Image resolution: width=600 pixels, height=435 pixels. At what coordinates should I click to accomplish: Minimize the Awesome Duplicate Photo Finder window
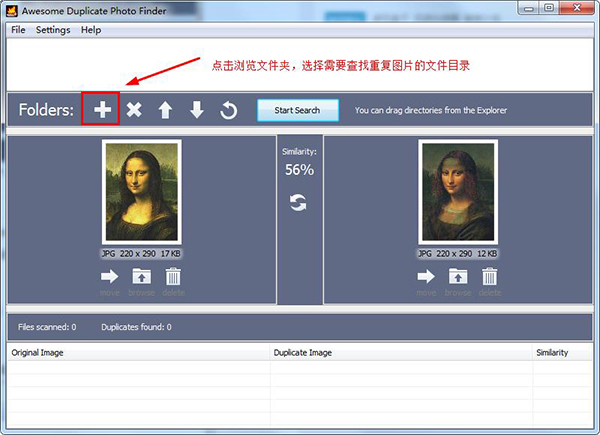(x=529, y=8)
